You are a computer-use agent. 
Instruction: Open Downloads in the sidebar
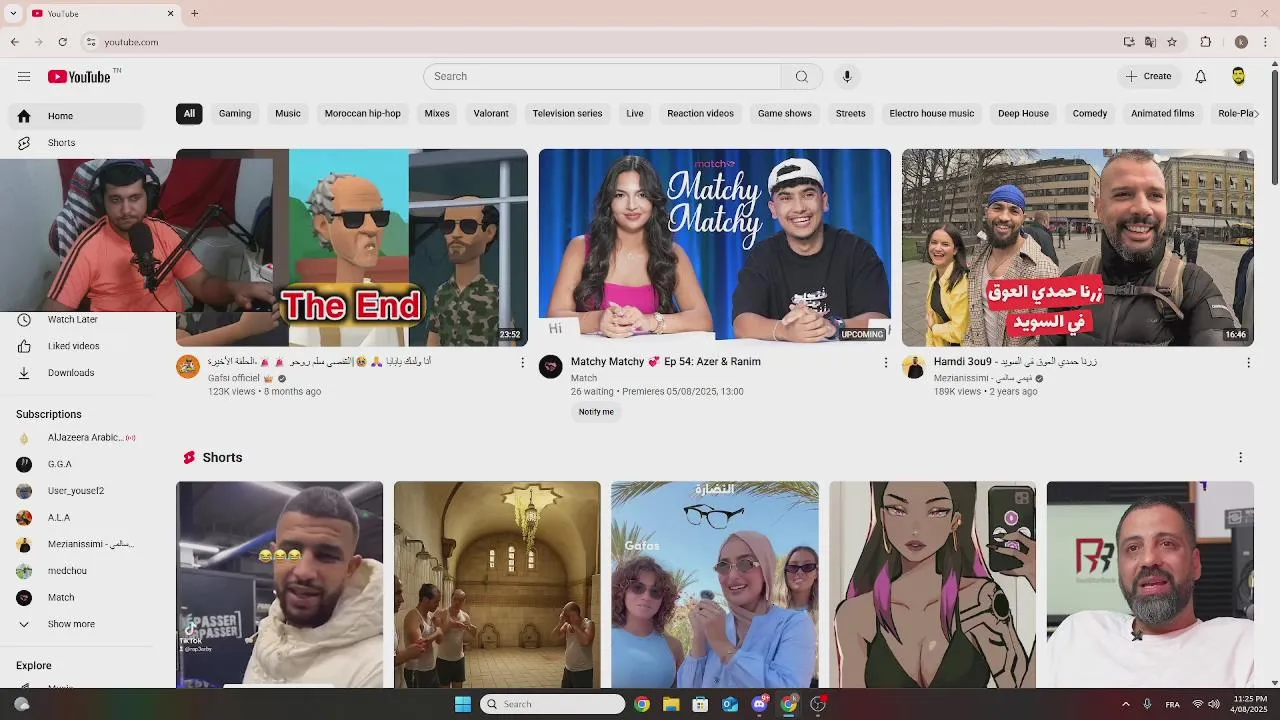[x=76, y=373]
